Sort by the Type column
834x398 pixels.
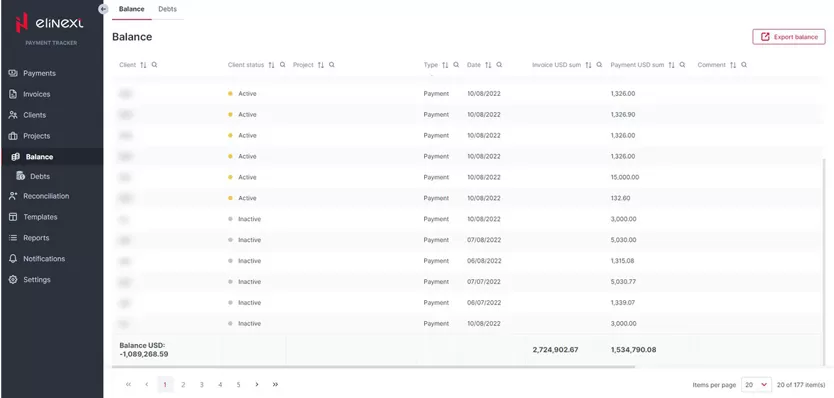(x=445, y=65)
